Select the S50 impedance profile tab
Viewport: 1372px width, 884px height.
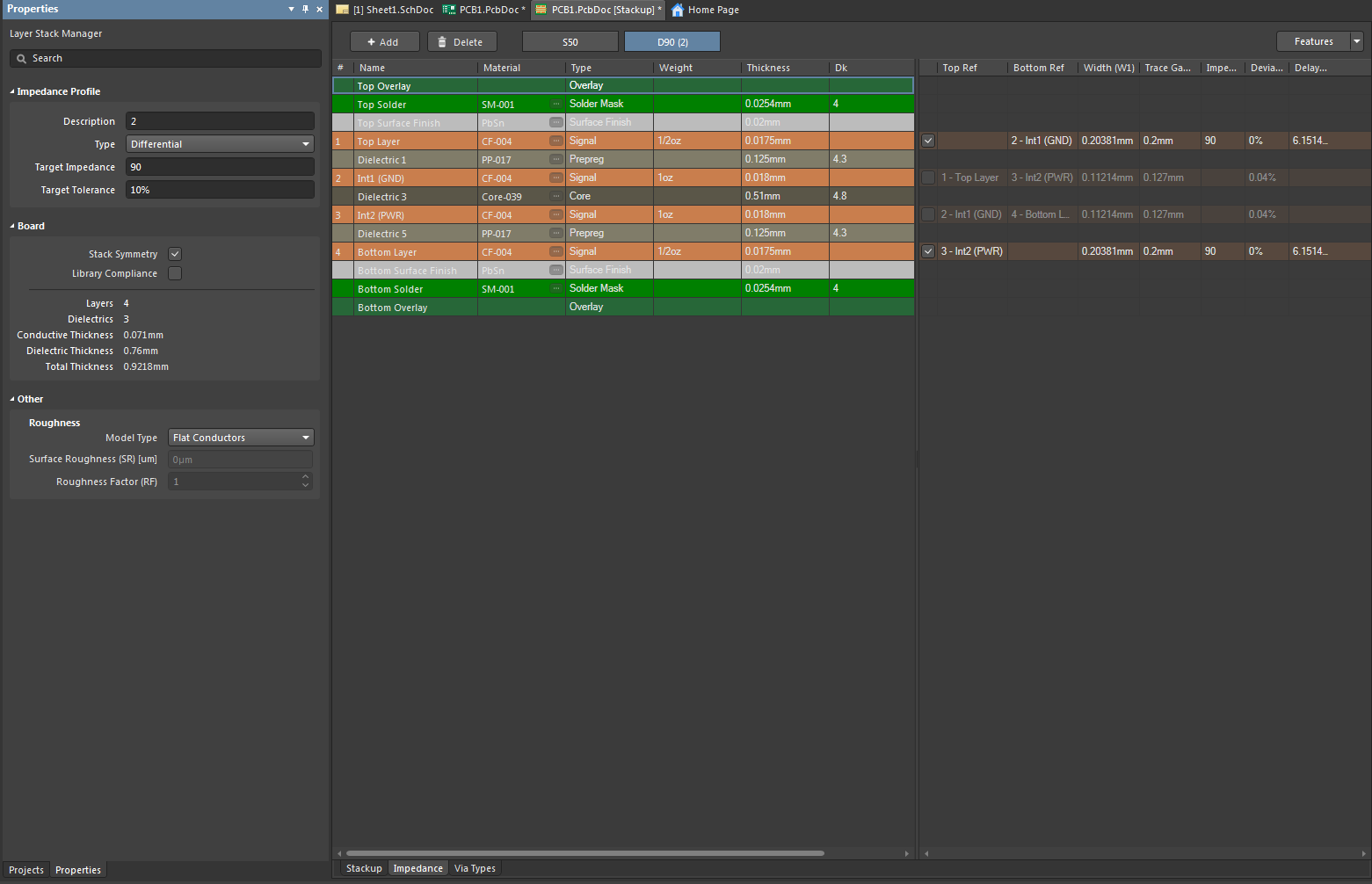[x=570, y=40]
